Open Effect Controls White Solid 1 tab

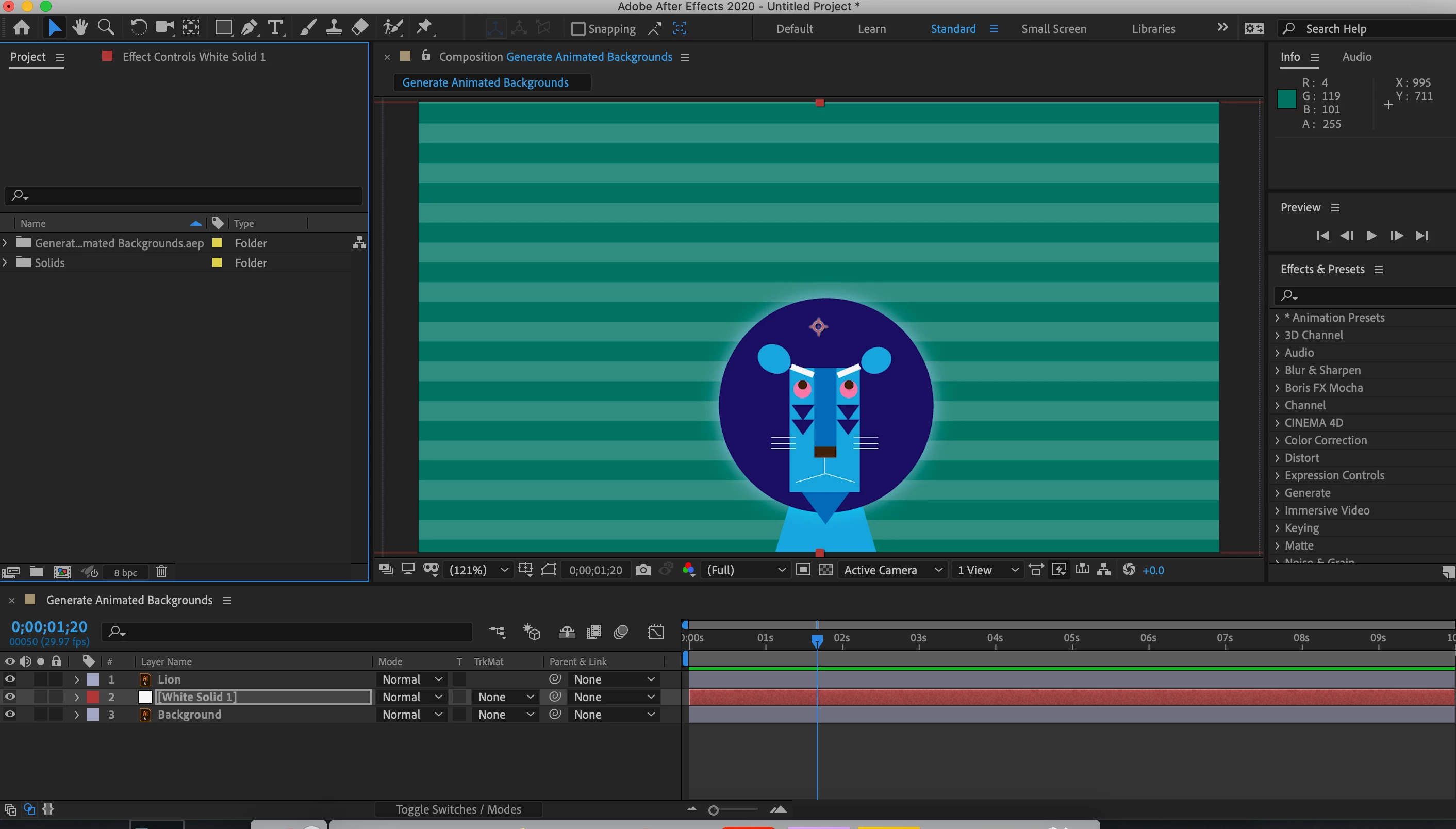pyautogui.click(x=194, y=56)
